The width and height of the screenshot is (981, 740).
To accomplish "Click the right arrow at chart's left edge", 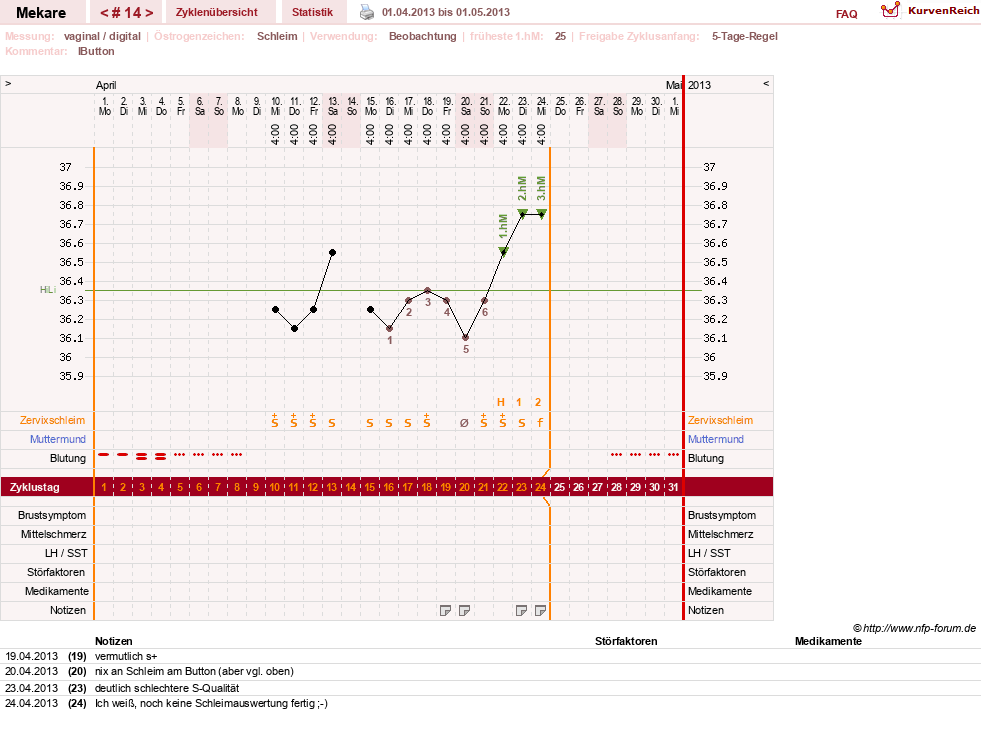I will (x=8, y=83).
